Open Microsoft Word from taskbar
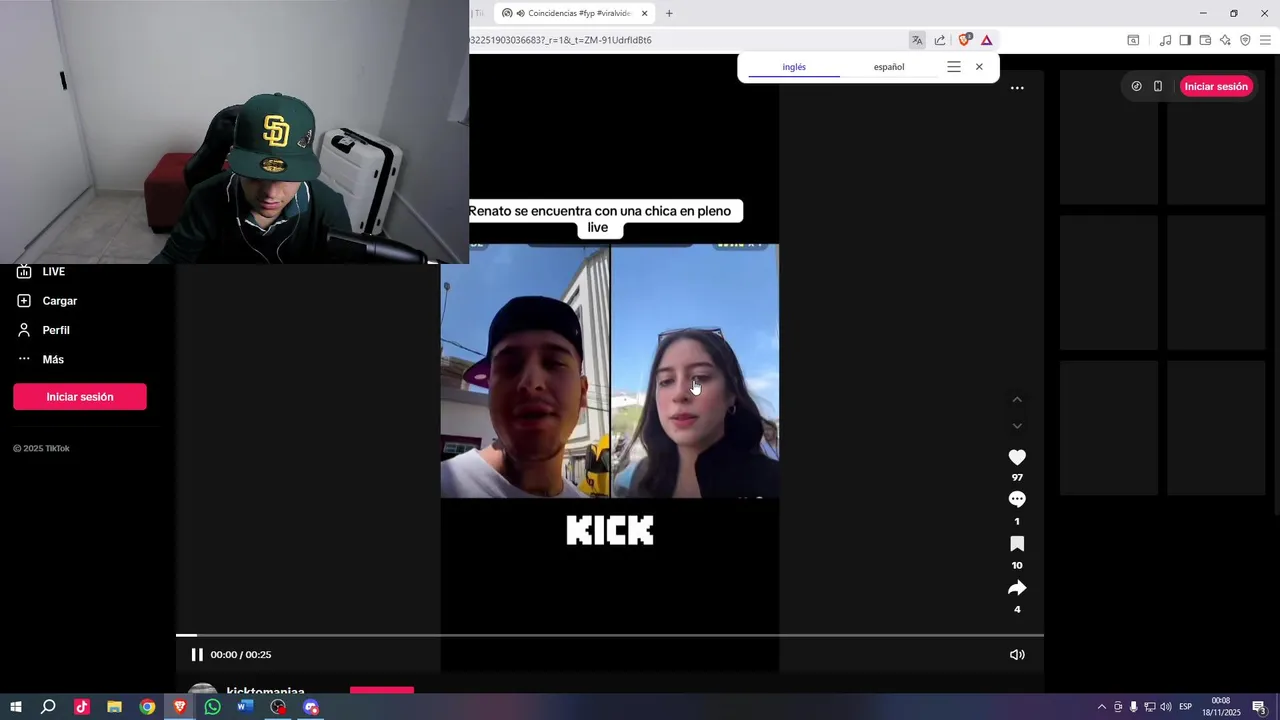Viewport: 1280px width, 720px height. 245,707
